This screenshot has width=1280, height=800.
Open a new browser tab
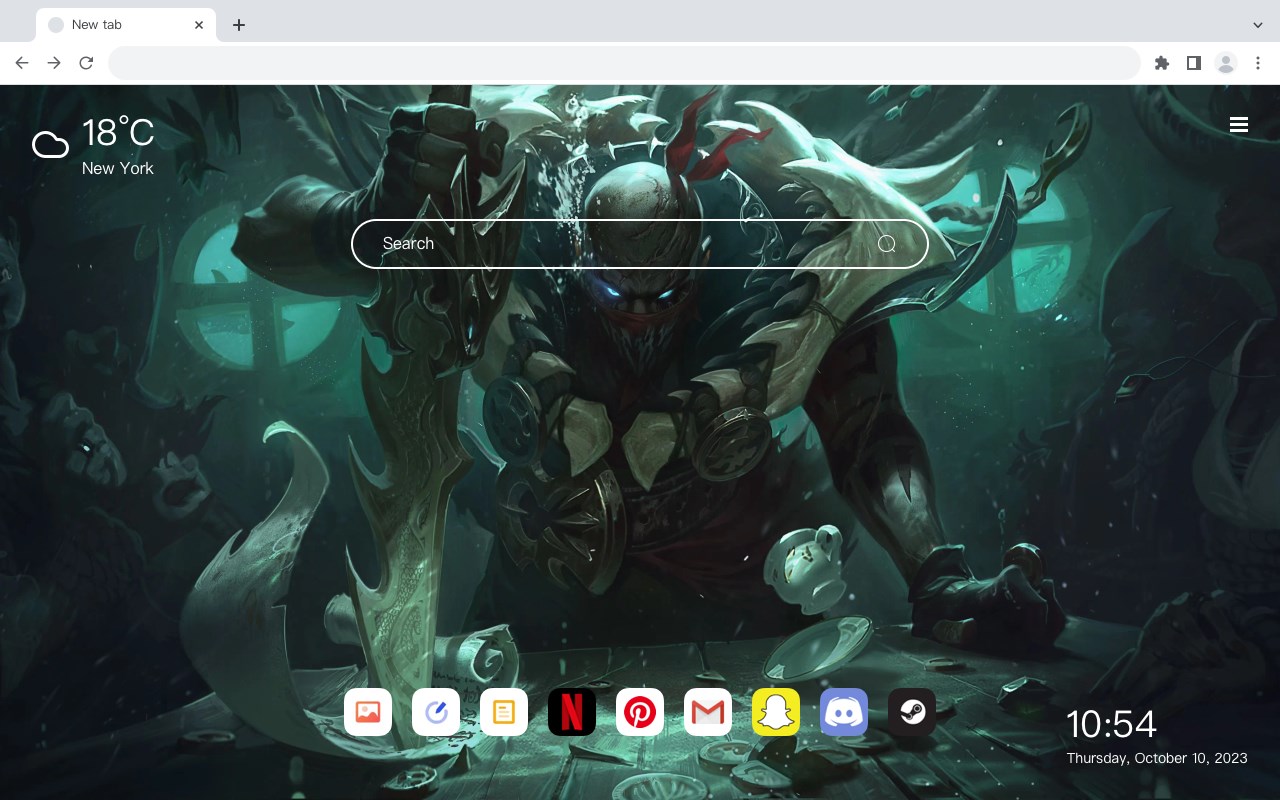[x=238, y=25]
